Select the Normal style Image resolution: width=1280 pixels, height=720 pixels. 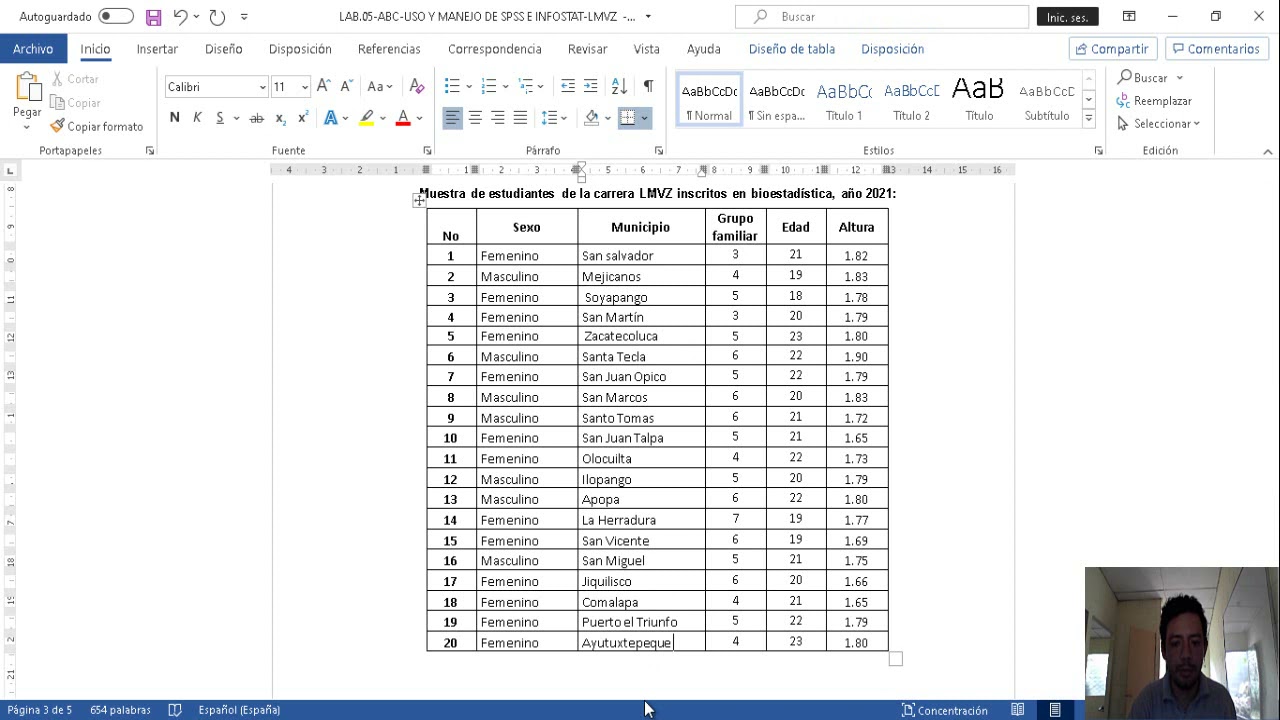[709, 100]
